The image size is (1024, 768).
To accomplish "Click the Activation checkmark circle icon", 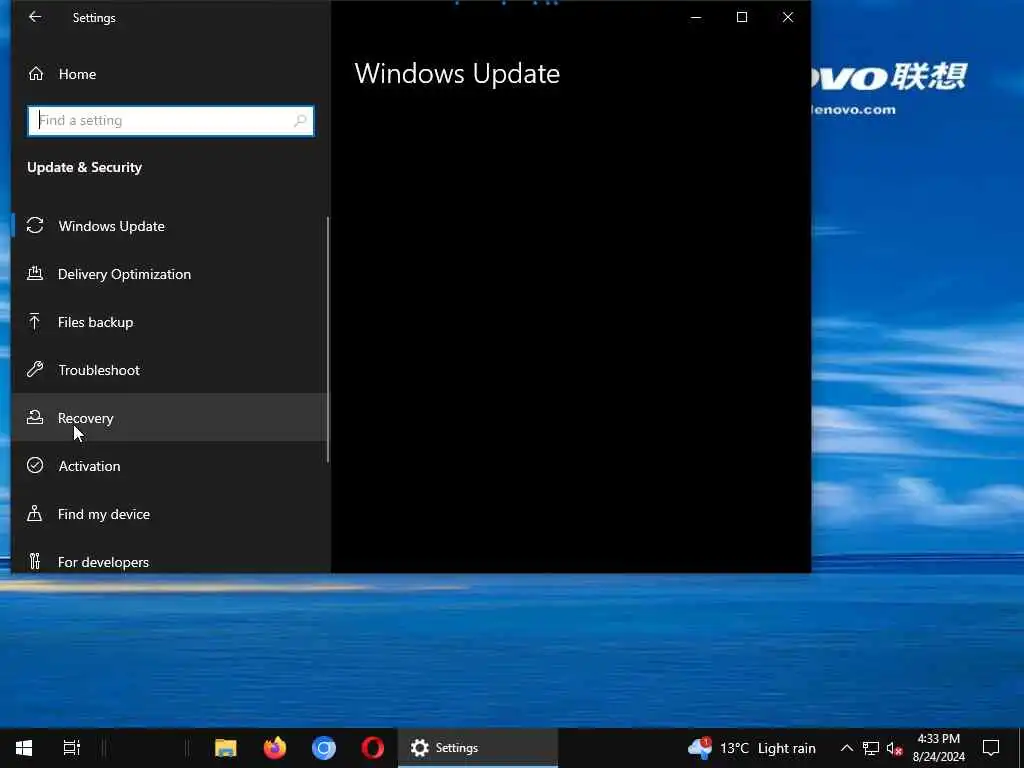I will tap(35, 465).
